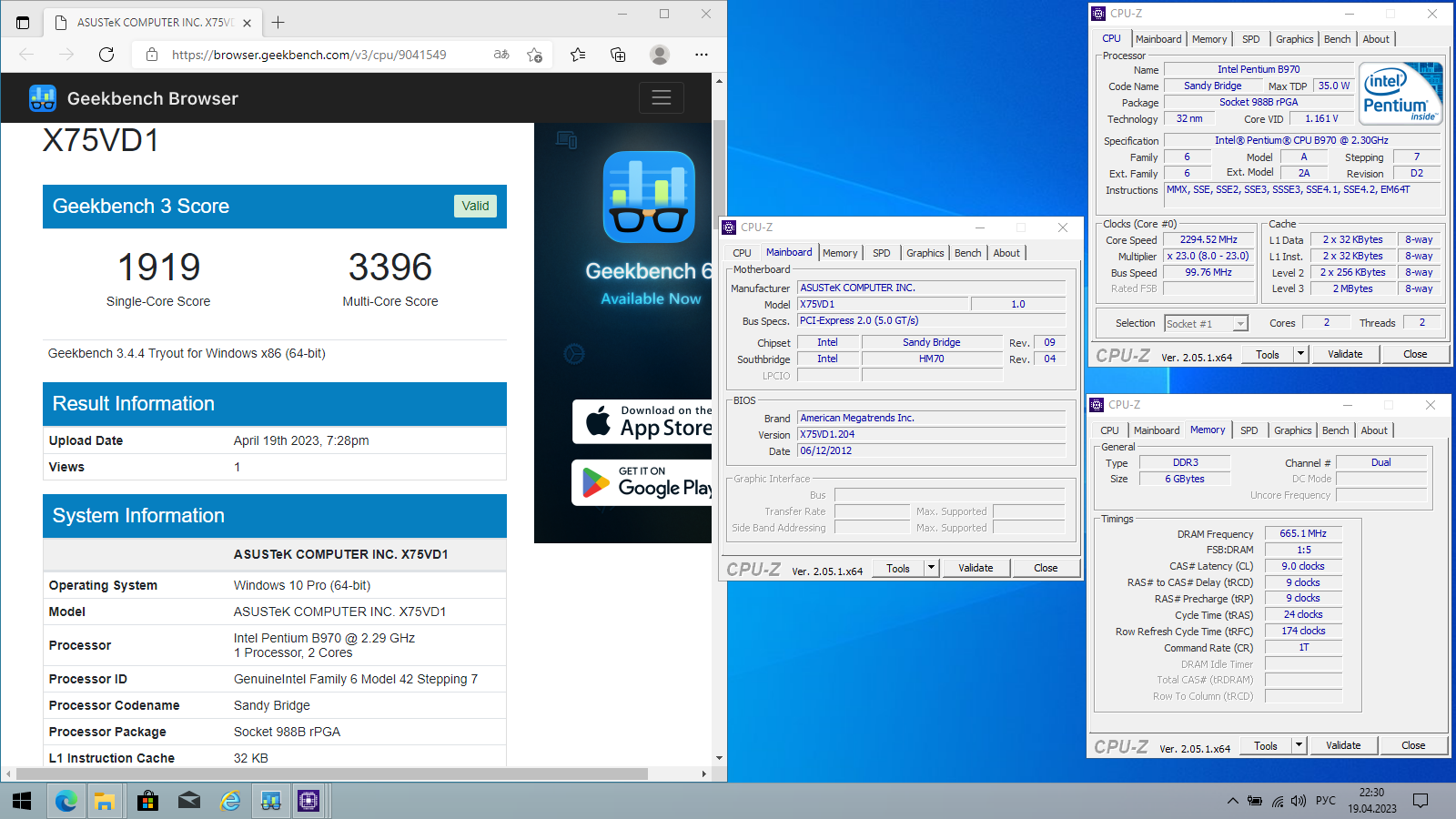1456x819 pixels.
Task: Click Core Speed value 2294.52 MHz
Action: [x=1208, y=239]
